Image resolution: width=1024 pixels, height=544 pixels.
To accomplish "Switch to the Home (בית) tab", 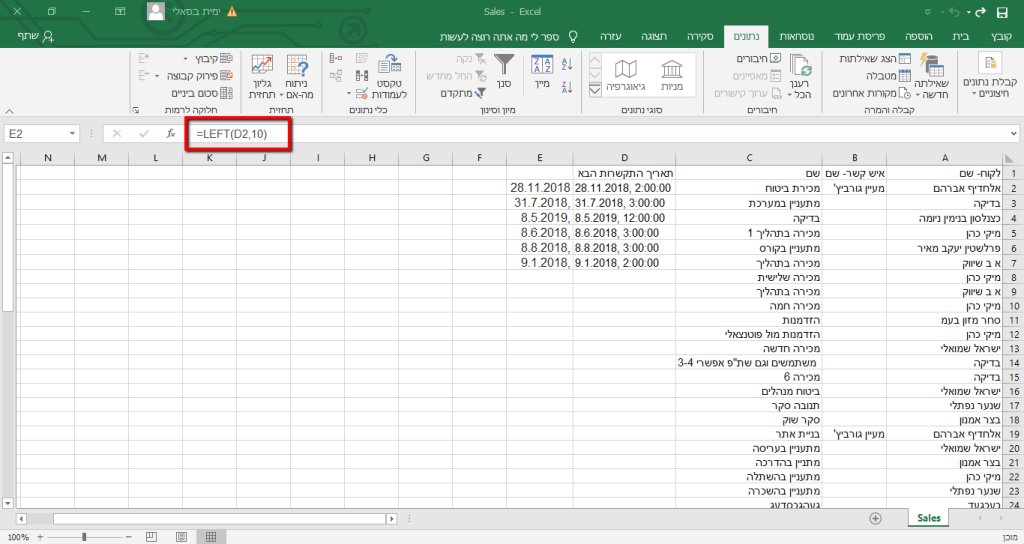I will (x=961, y=37).
